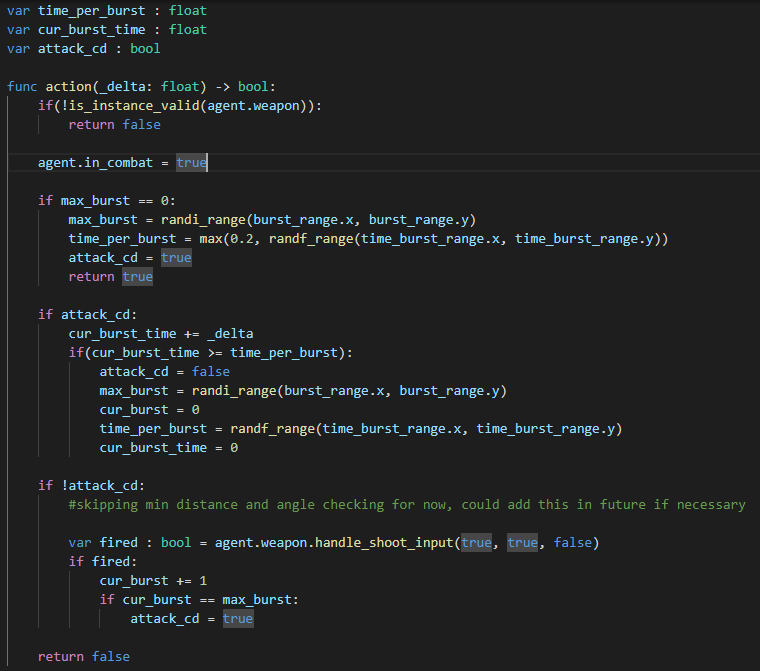
Task: Click the 'attack_cd = false' line
Action: tap(165, 372)
